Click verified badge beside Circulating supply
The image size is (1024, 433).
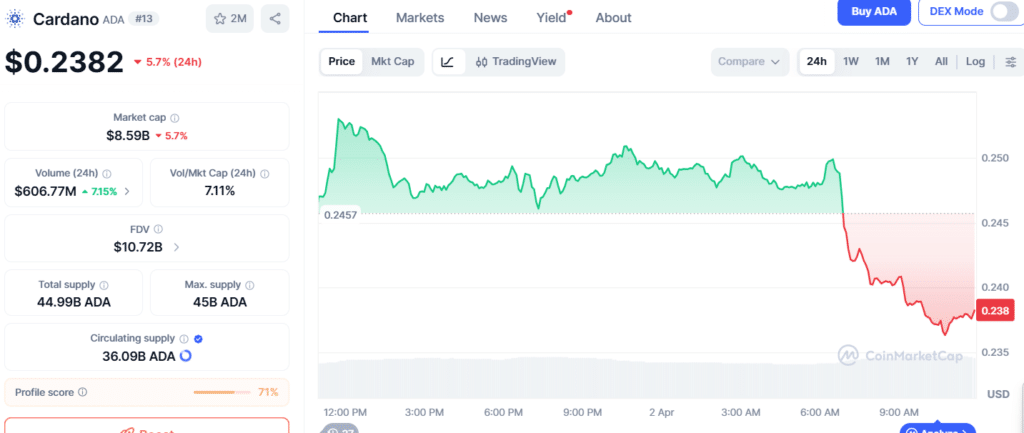pos(197,339)
